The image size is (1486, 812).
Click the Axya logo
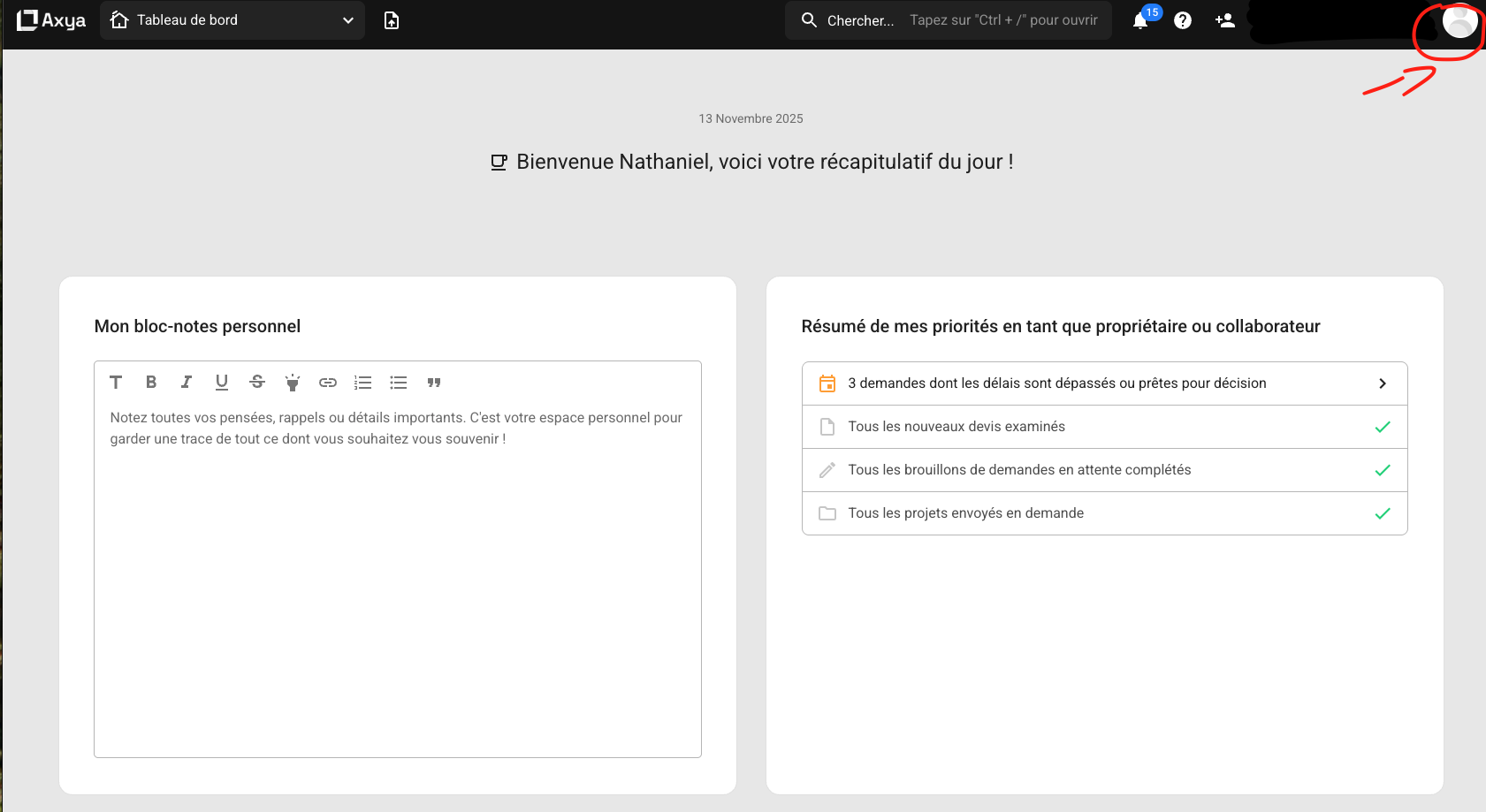[x=51, y=20]
